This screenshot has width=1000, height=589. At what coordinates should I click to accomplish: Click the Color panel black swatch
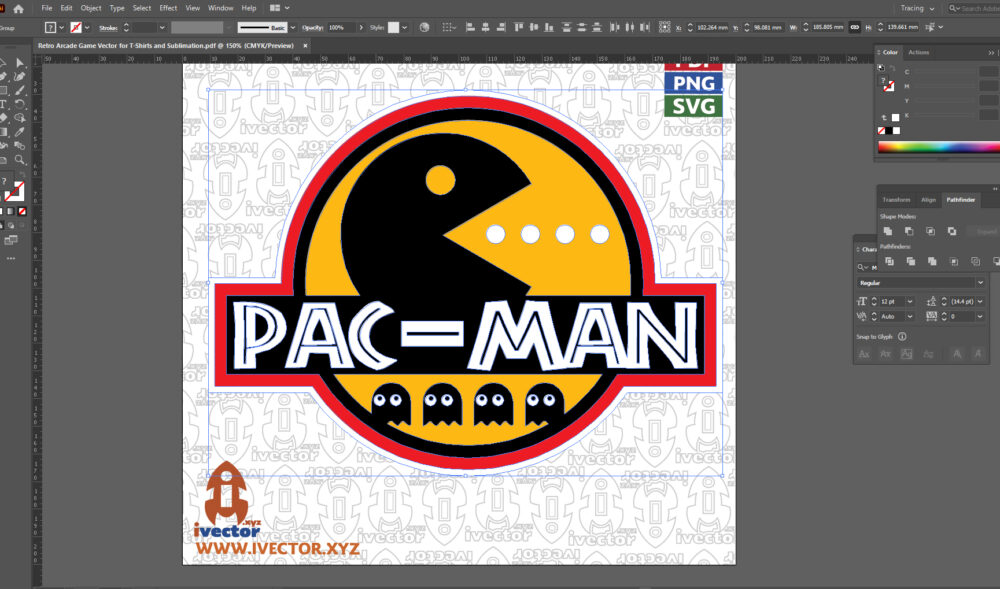(888, 131)
